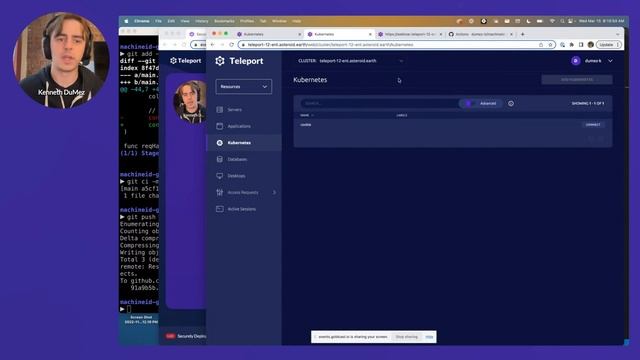Click the cluster name in the table row

click(306, 125)
